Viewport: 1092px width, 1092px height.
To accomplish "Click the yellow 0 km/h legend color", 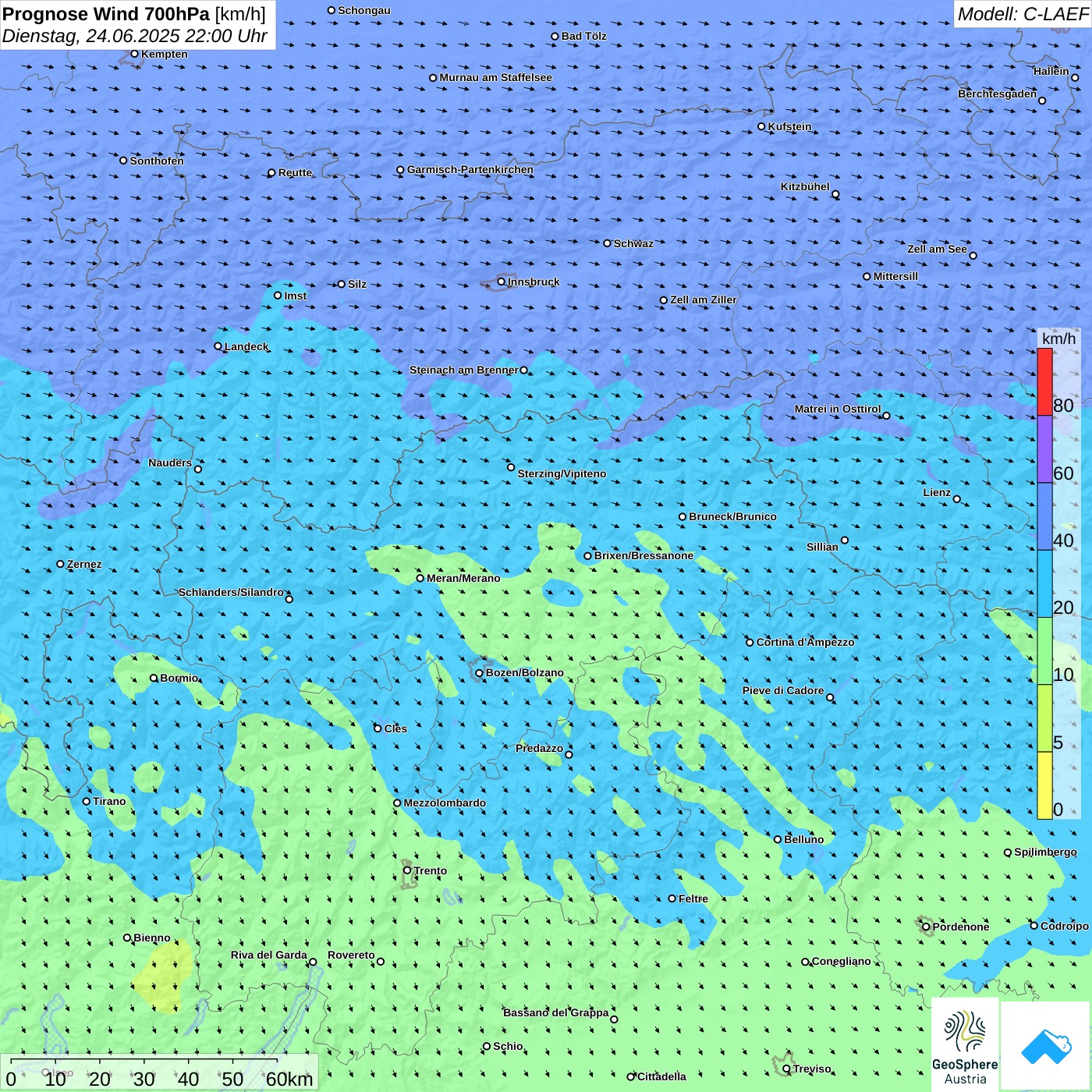I will coord(1044,785).
